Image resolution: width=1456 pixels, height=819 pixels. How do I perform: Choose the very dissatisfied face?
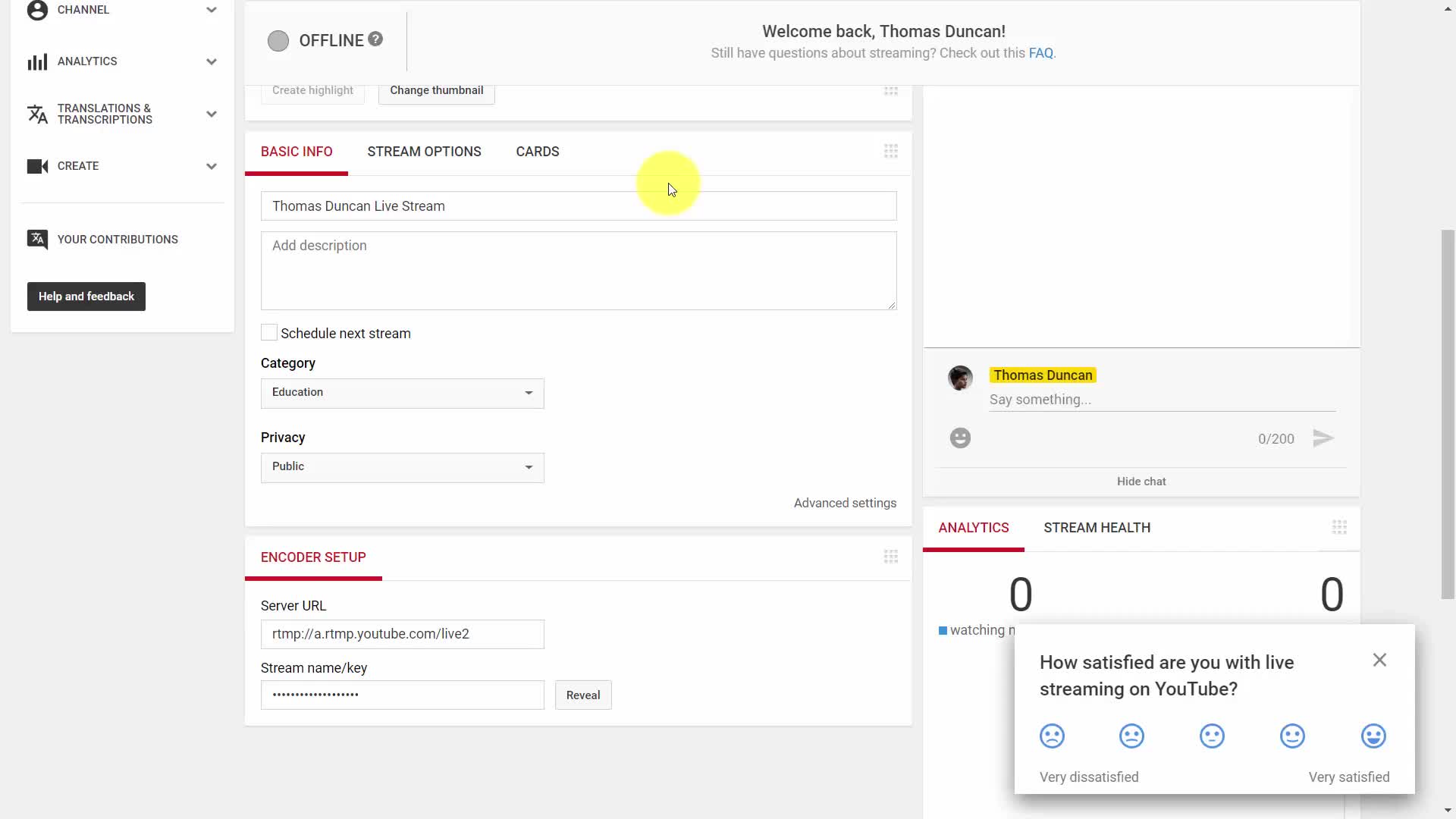(x=1052, y=736)
